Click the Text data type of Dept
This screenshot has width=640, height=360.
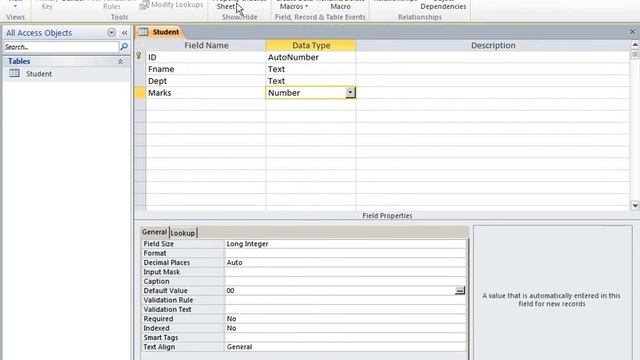click(311, 81)
